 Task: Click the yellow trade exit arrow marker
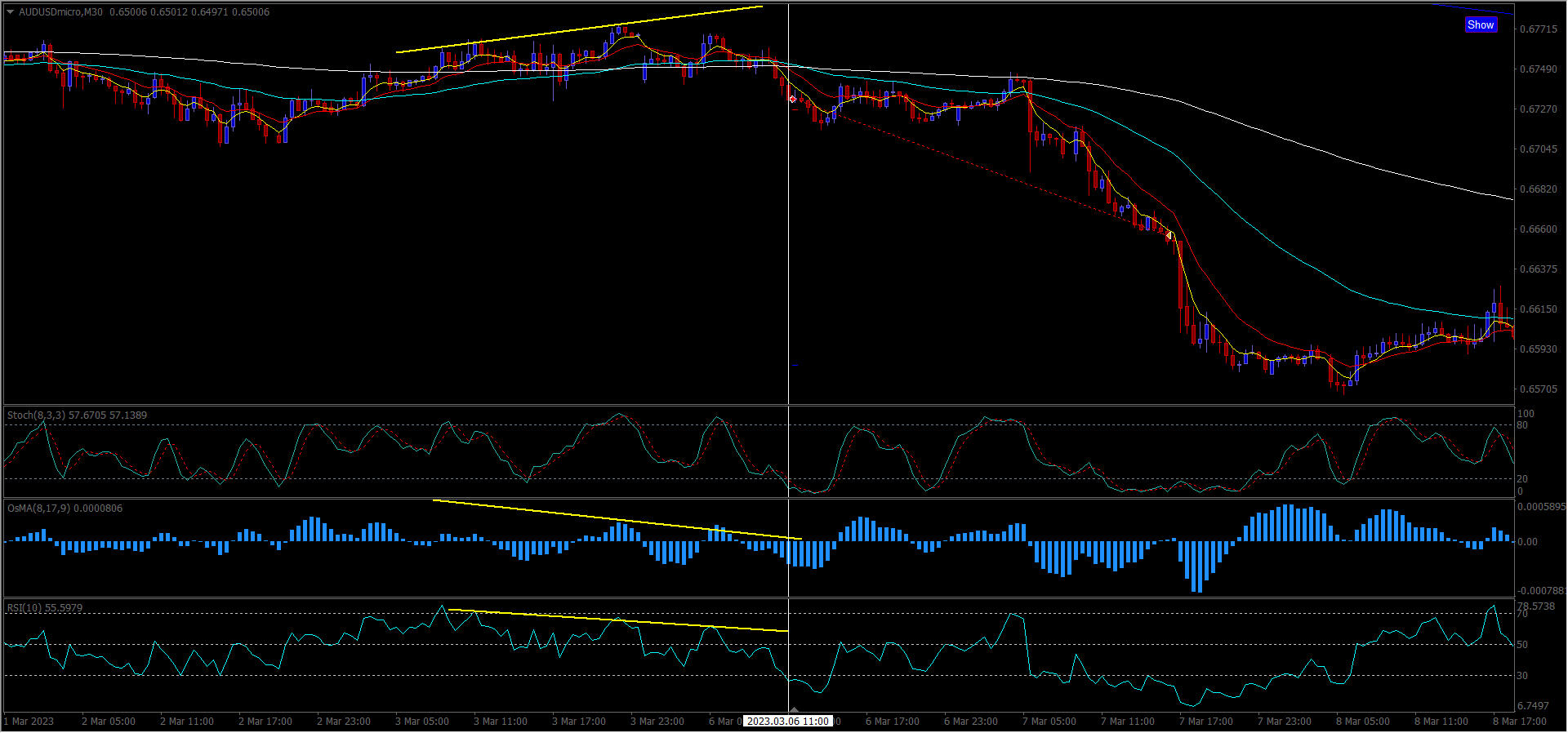[1169, 236]
